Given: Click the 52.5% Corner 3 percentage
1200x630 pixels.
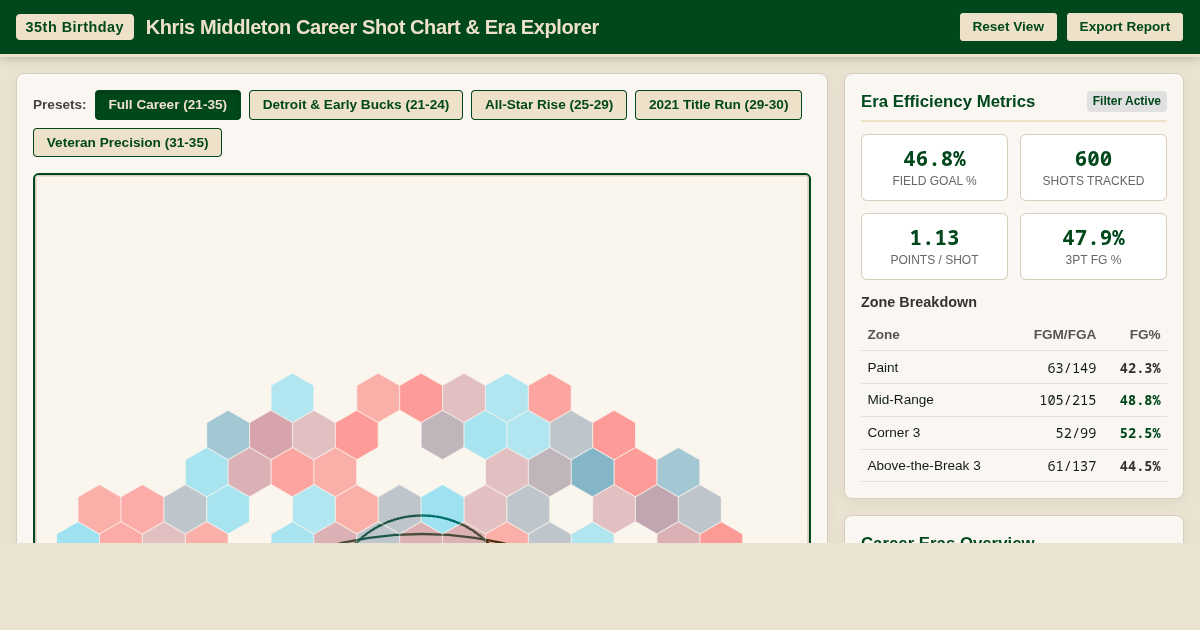Looking at the screenshot, I should (1140, 433).
